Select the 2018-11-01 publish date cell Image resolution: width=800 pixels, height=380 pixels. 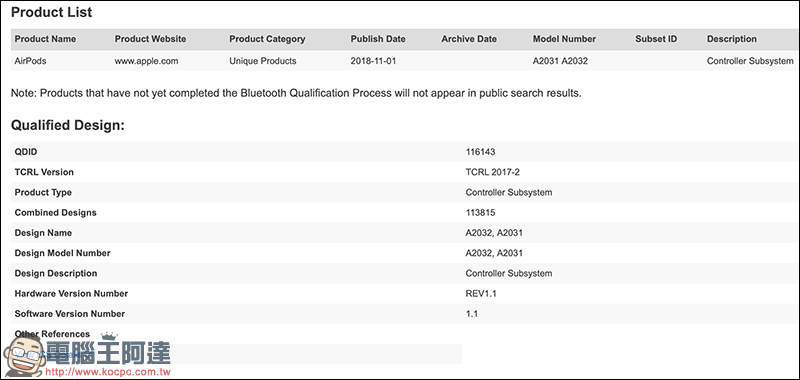(x=373, y=61)
